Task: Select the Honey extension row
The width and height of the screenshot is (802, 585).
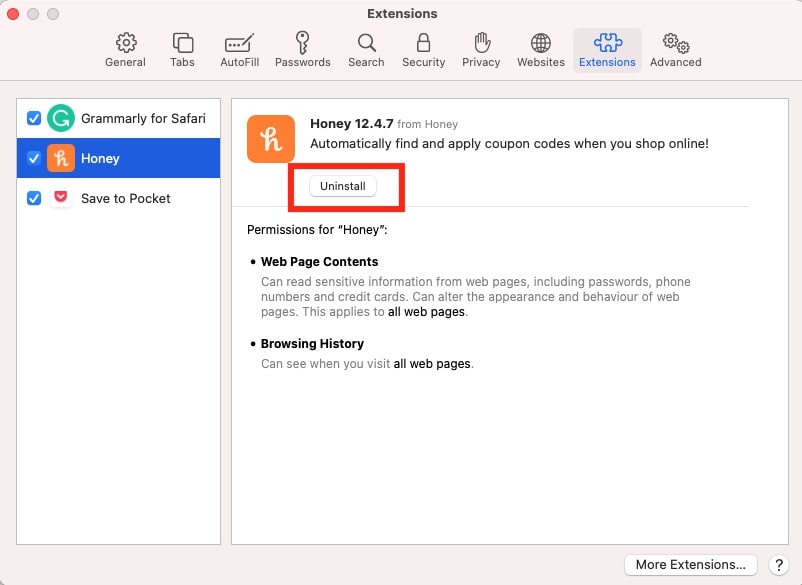Action: pos(119,158)
